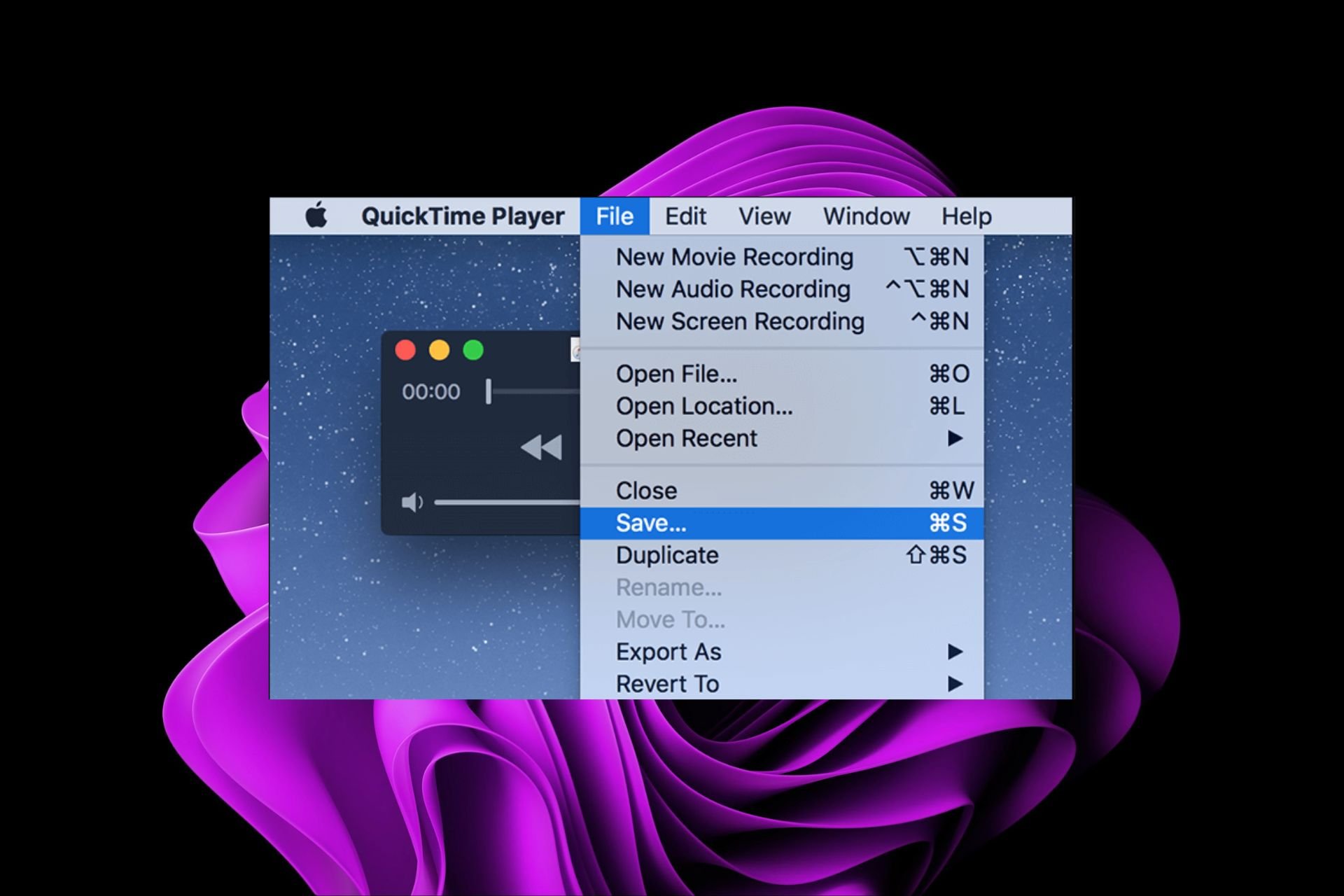Image resolution: width=1344 pixels, height=896 pixels.
Task: Start a New Screen Recording
Action: (782, 321)
